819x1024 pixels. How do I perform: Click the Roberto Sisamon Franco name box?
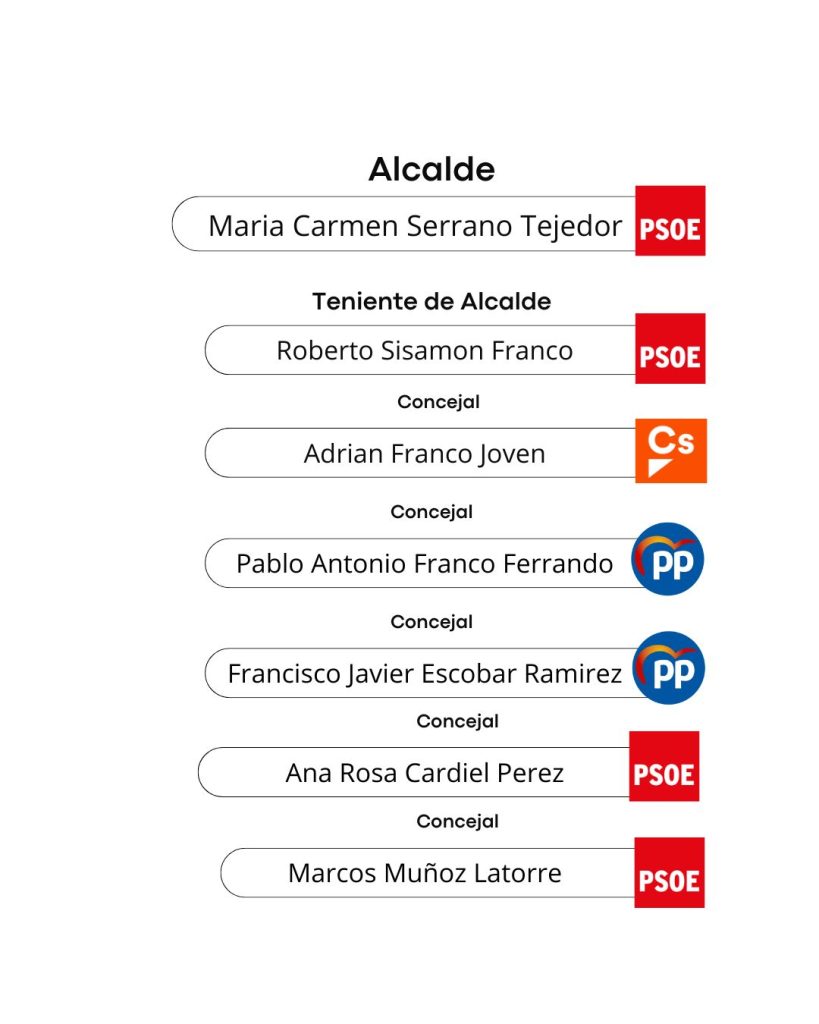tap(424, 351)
